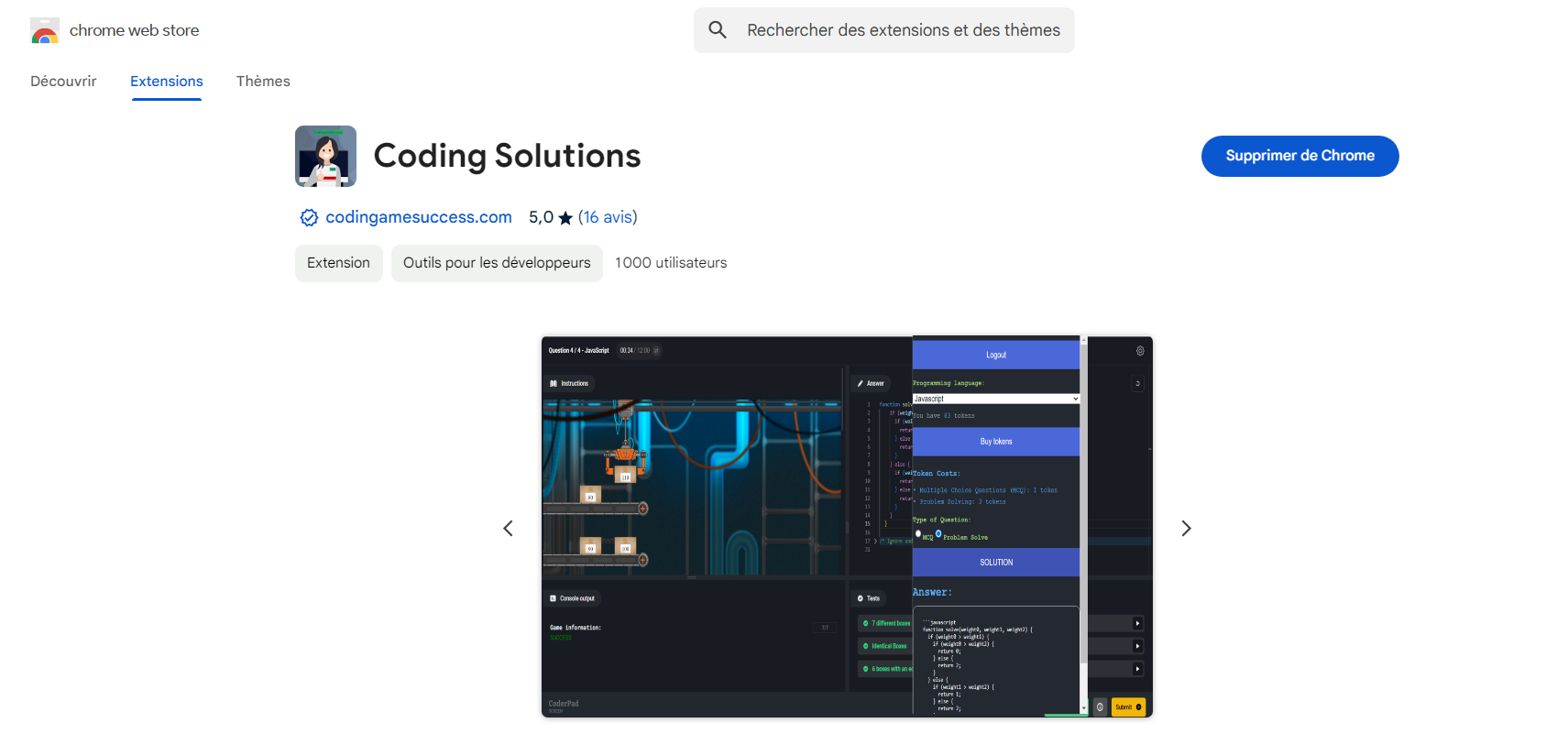Open the Découvrir tab
This screenshot has width=1568, height=734.
click(x=63, y=82)
